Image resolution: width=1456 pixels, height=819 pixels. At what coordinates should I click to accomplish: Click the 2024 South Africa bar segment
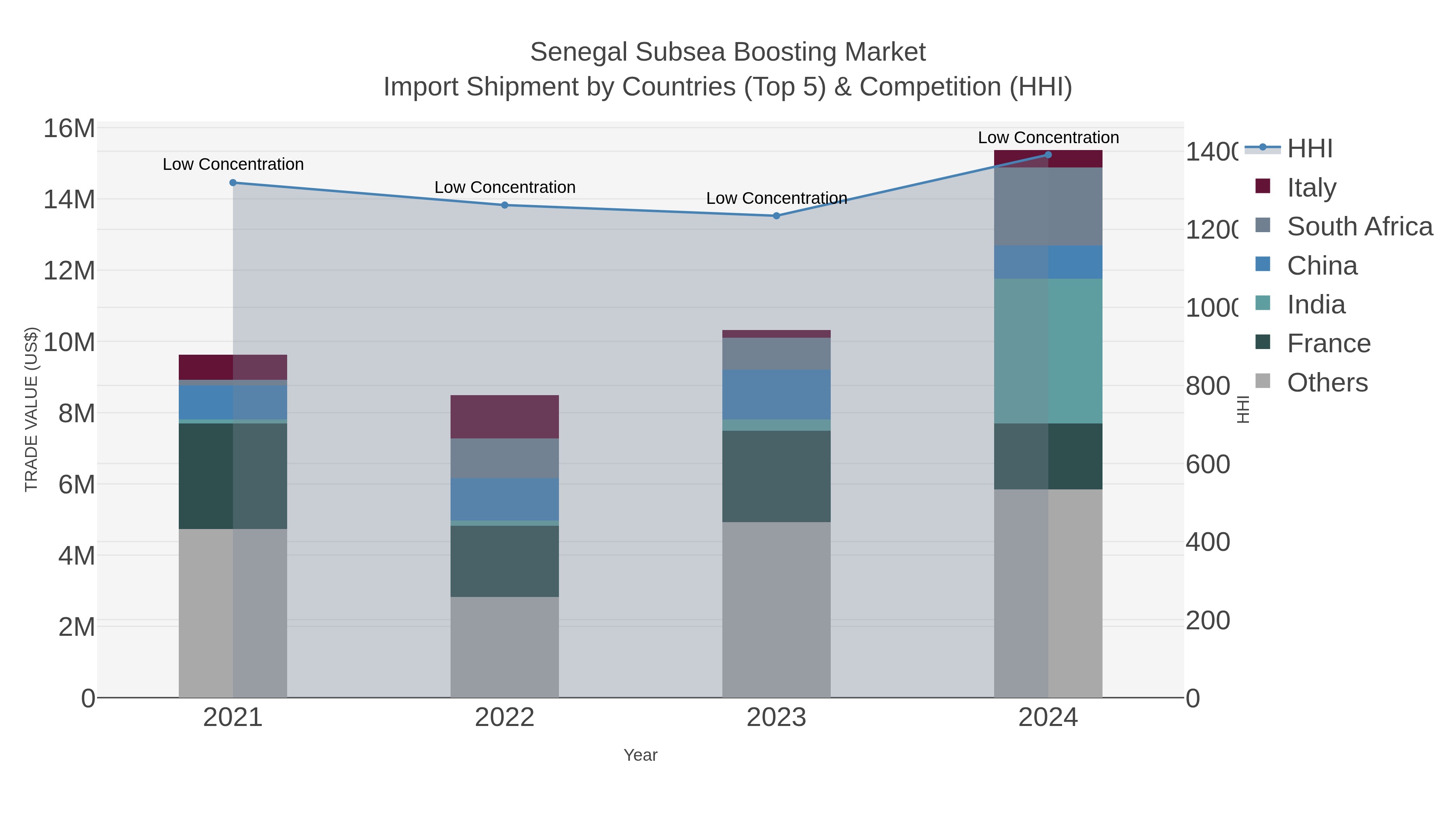(1048, 207)
